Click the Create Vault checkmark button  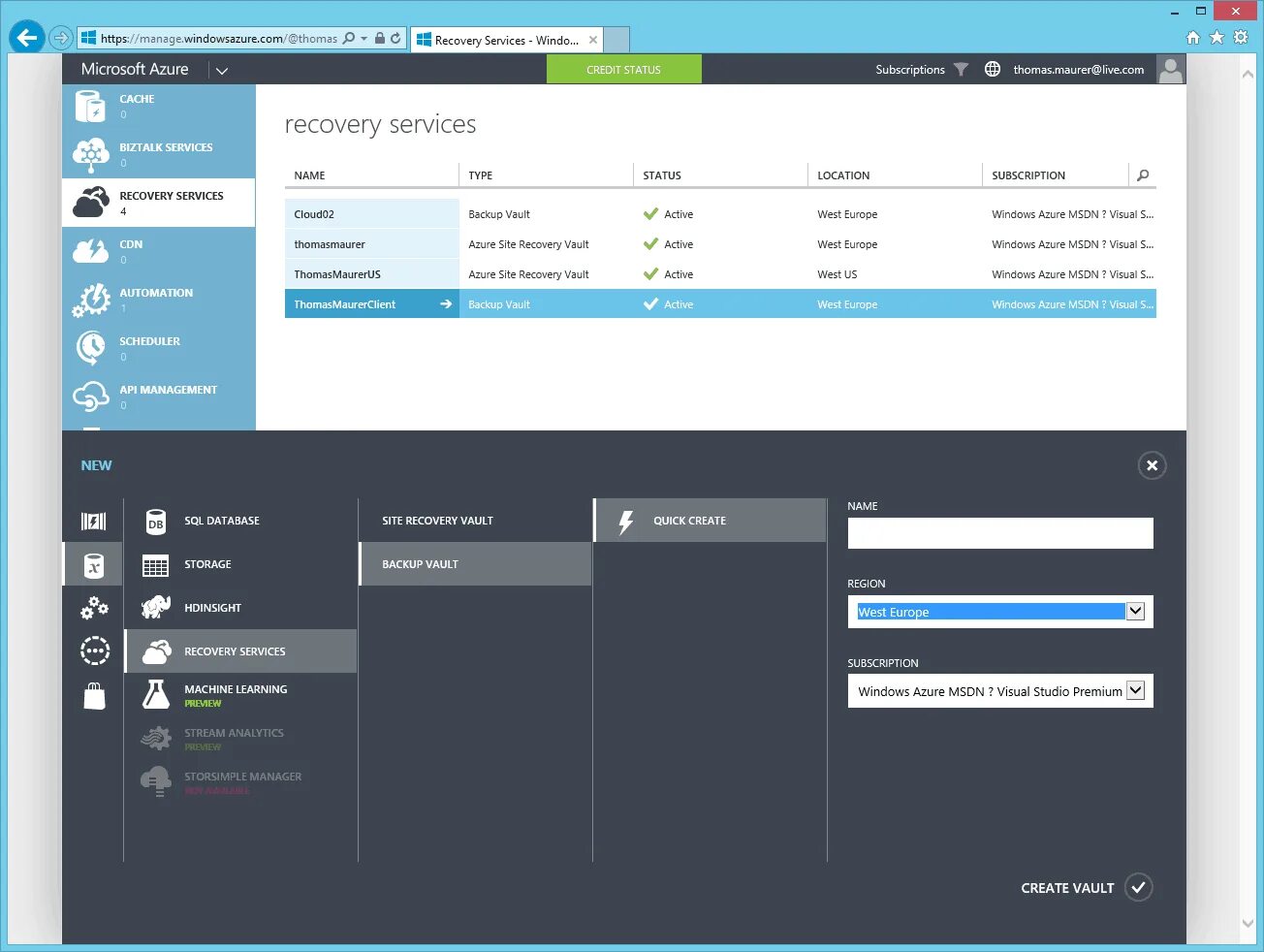pos(1139,887)
